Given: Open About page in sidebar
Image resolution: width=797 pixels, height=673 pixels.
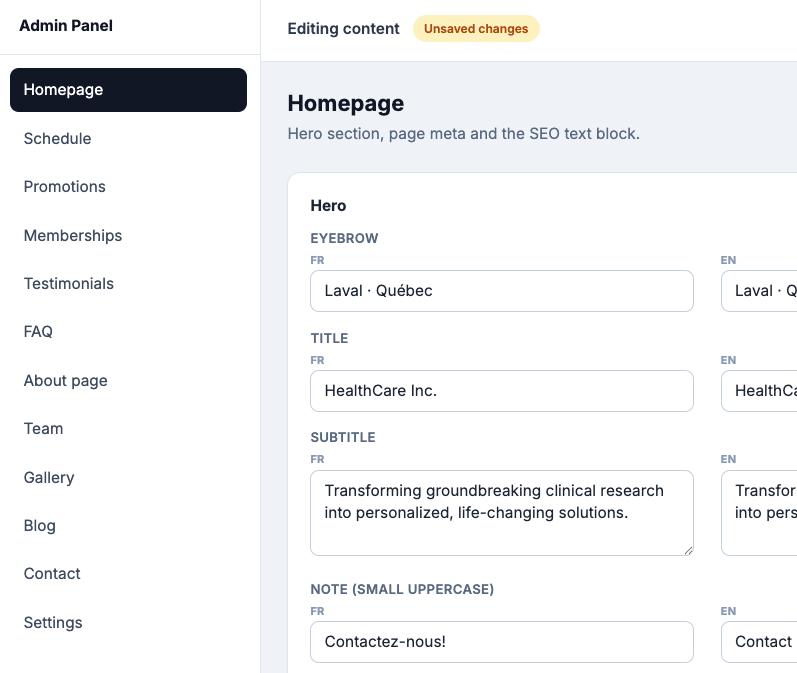Looking at the screenshot, I should (x=128, y=380).
